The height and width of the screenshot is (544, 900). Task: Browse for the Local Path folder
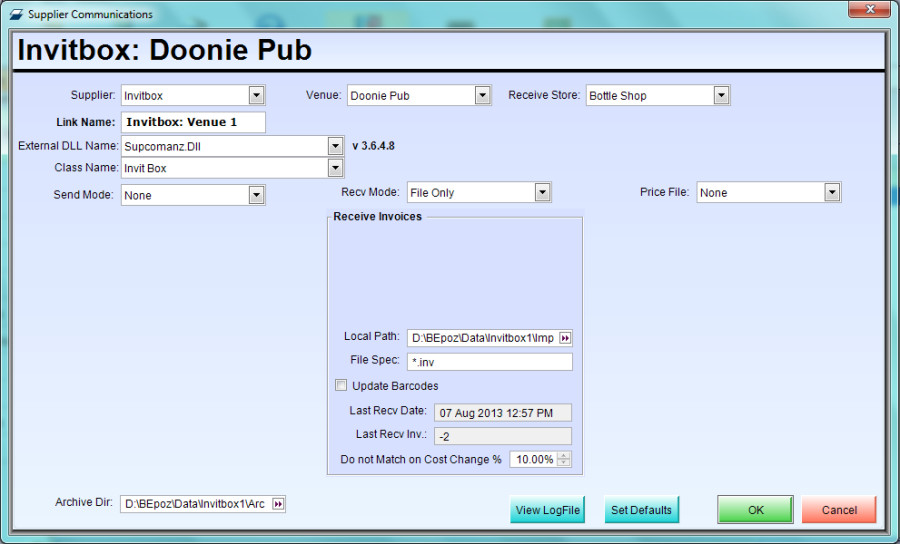tap(565, 338)
